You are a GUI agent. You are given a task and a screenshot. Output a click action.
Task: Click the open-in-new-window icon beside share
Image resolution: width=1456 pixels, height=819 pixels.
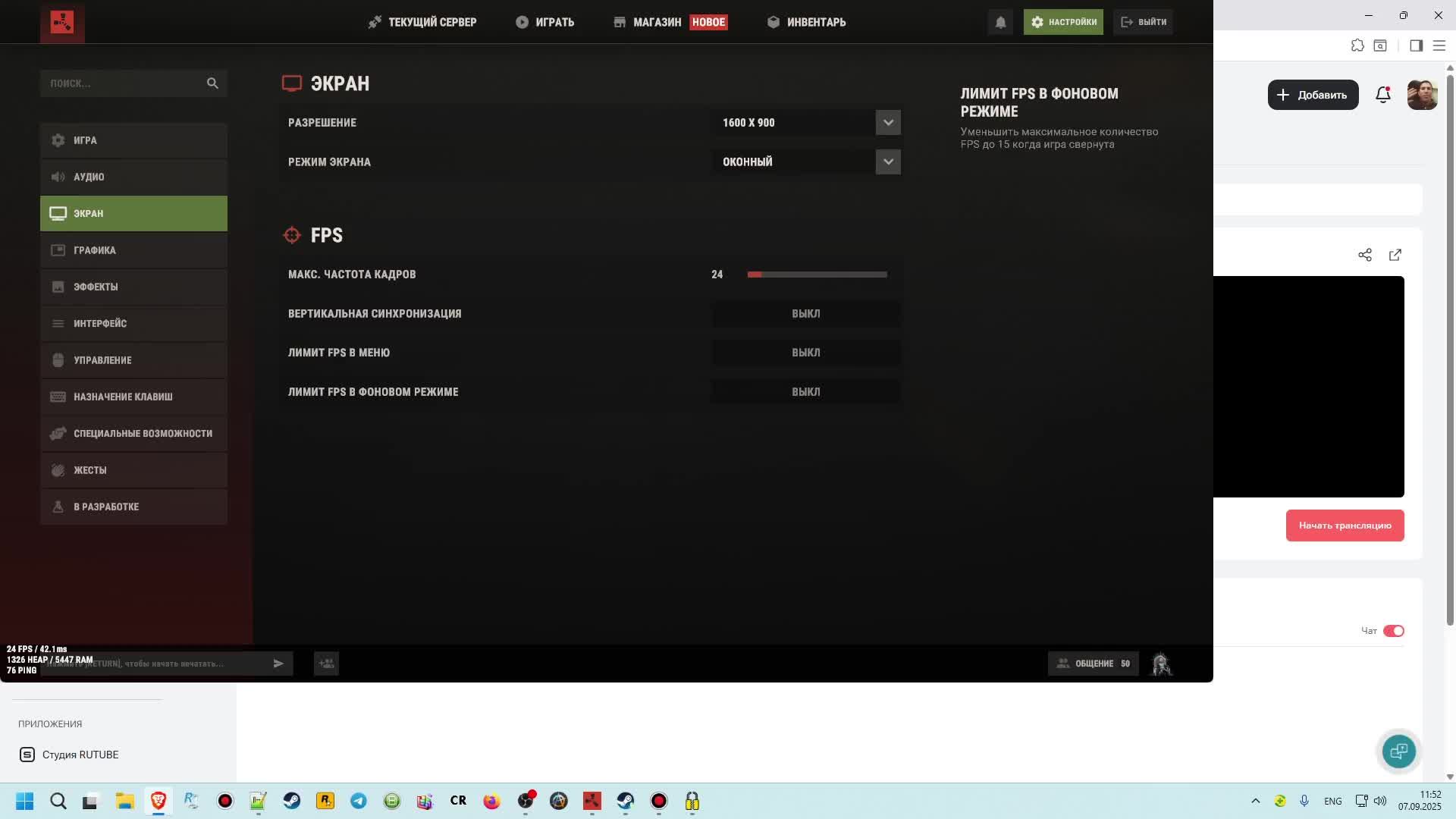point(1395,255)
